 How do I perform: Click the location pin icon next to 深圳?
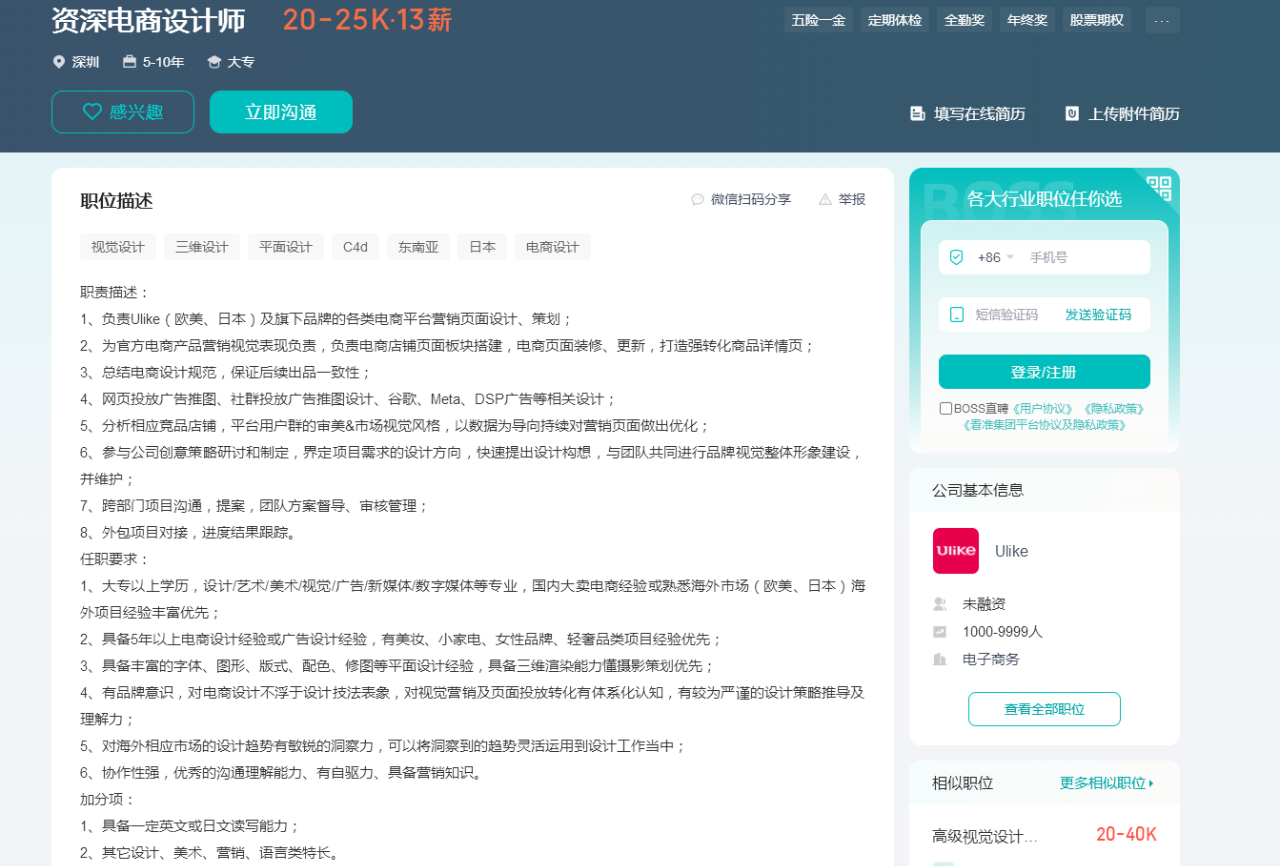[x=59, y=62]
